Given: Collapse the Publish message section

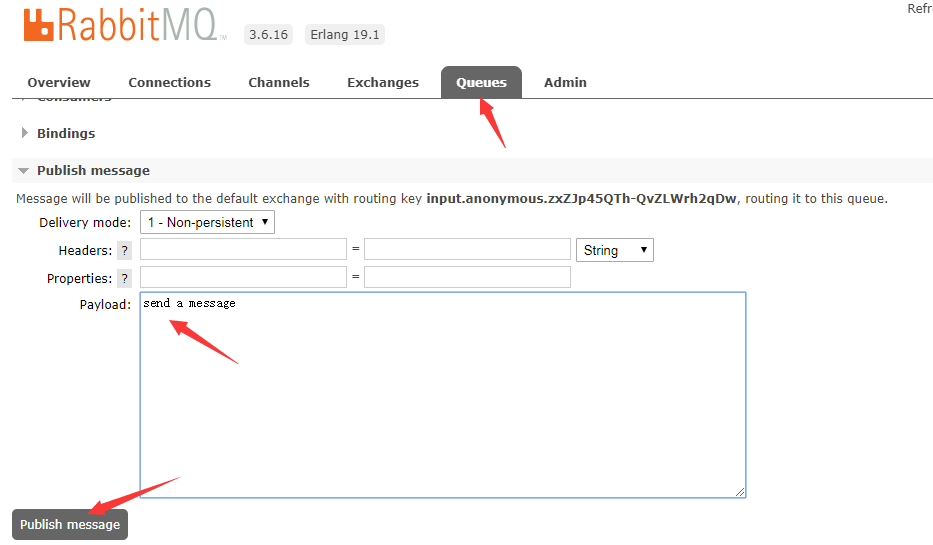Looking at the screenshot, I should [x=93, y=171].
